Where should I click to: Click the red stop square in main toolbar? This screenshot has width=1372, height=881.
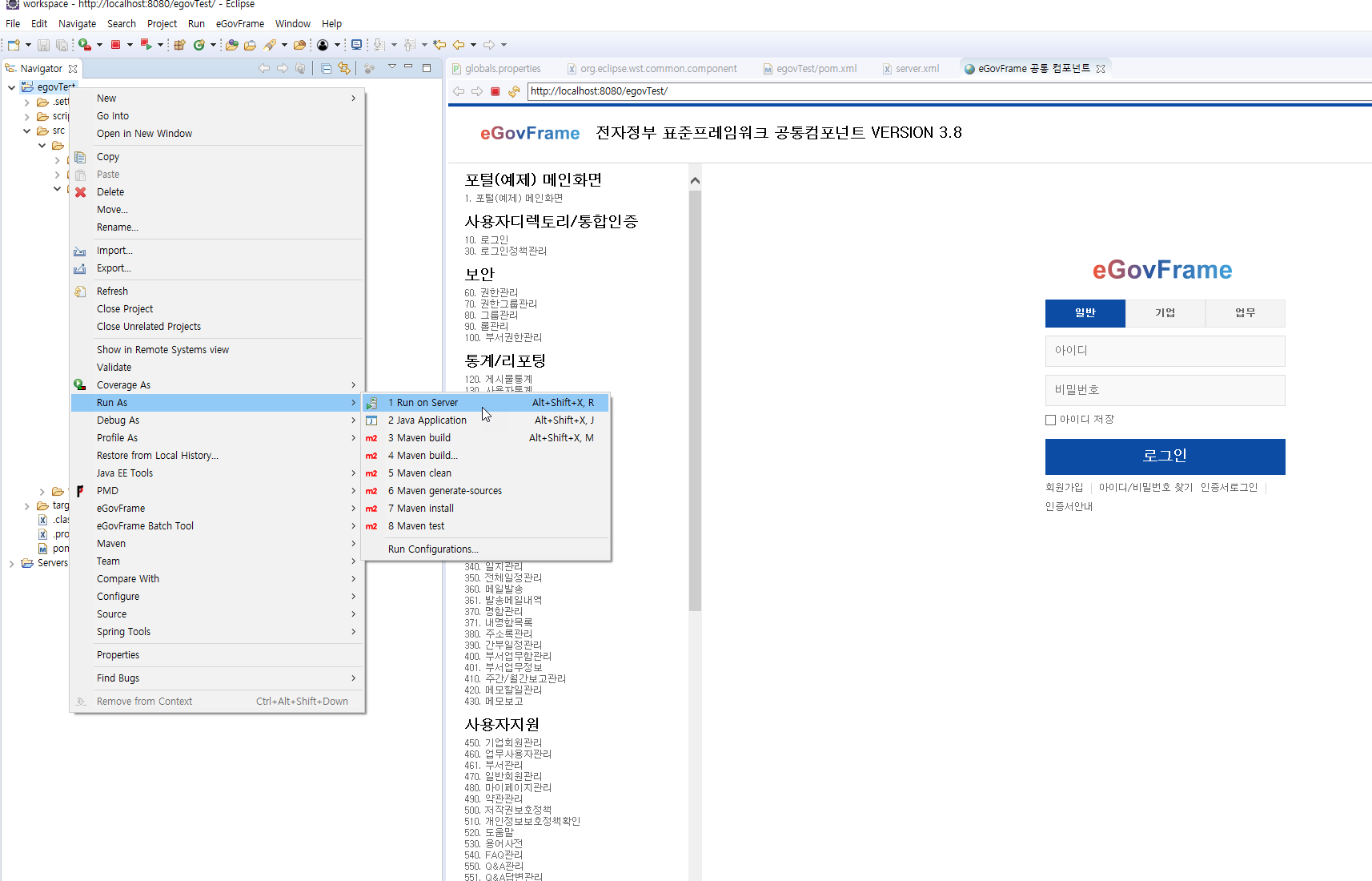[x=115, y=45]
